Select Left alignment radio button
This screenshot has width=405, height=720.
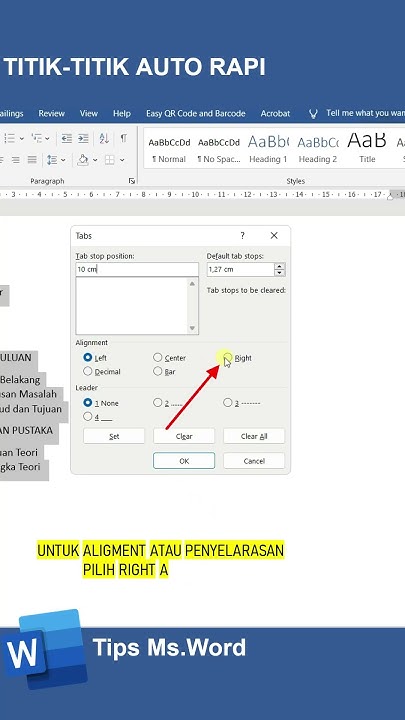coord(88,357)
